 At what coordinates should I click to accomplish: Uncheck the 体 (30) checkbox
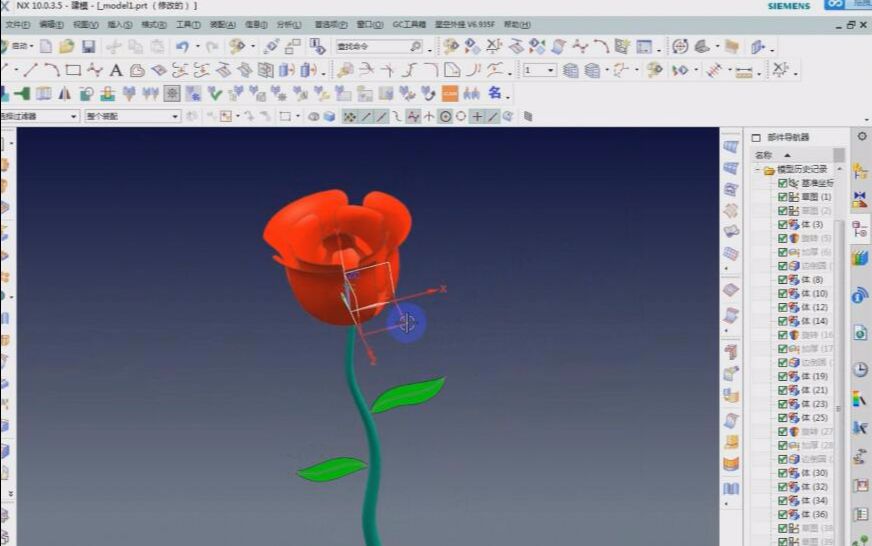point(782,473)
